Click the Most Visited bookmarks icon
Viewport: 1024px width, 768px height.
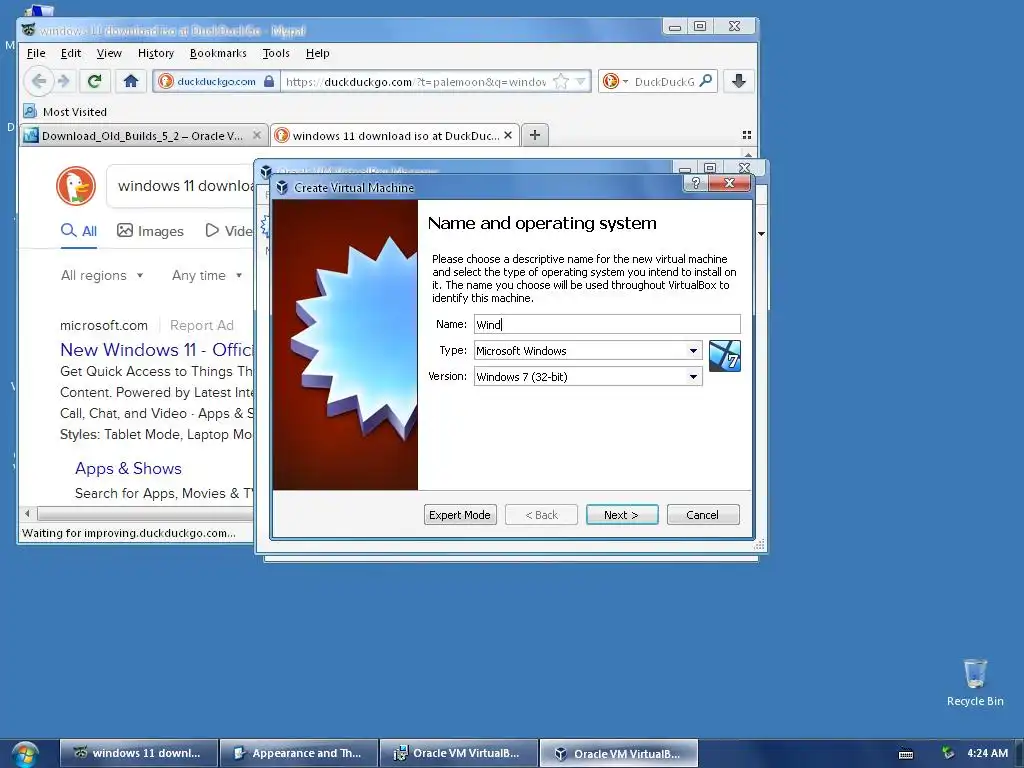(x=30, y=111)
